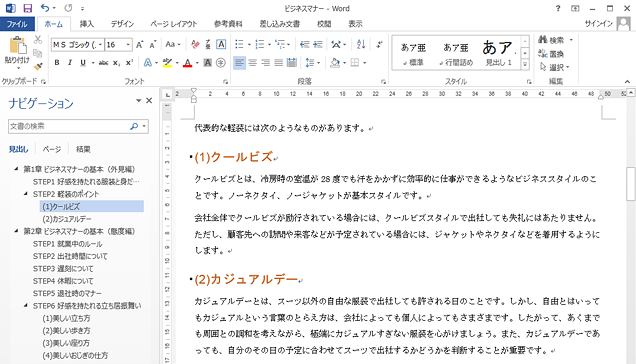Undo the last action
This screenshot has height=364, width=636.
[45, 8]
